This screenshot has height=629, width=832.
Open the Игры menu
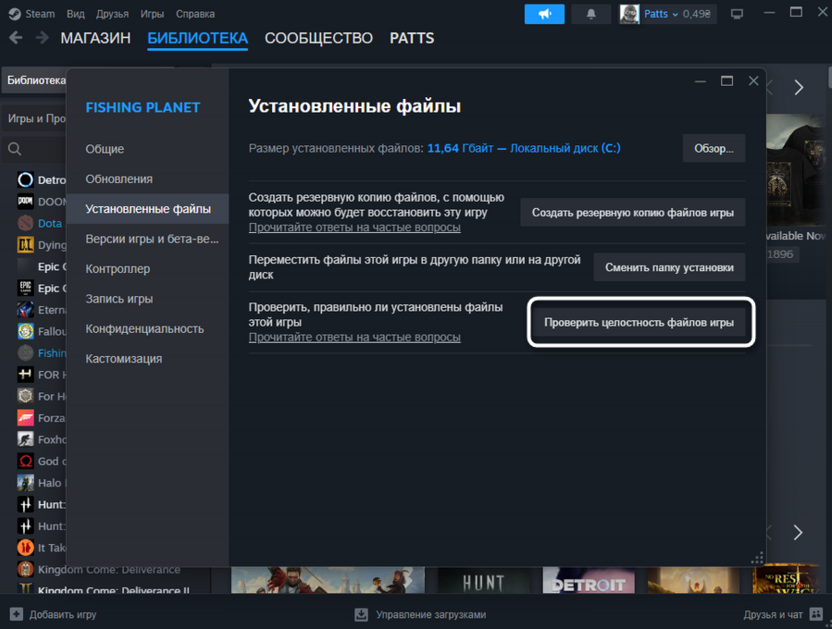152,14
